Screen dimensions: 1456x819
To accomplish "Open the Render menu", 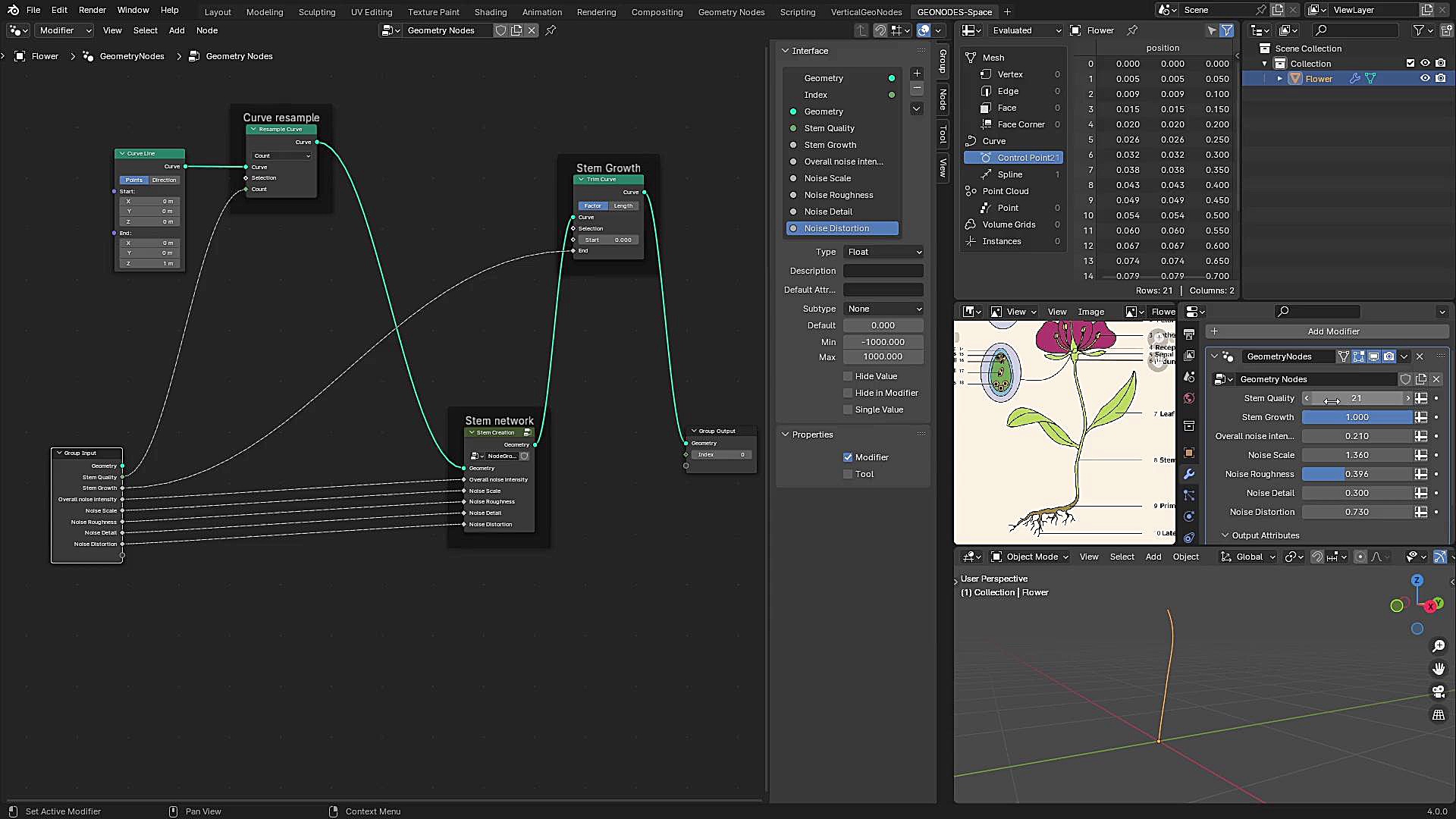I will coord(93,10).
